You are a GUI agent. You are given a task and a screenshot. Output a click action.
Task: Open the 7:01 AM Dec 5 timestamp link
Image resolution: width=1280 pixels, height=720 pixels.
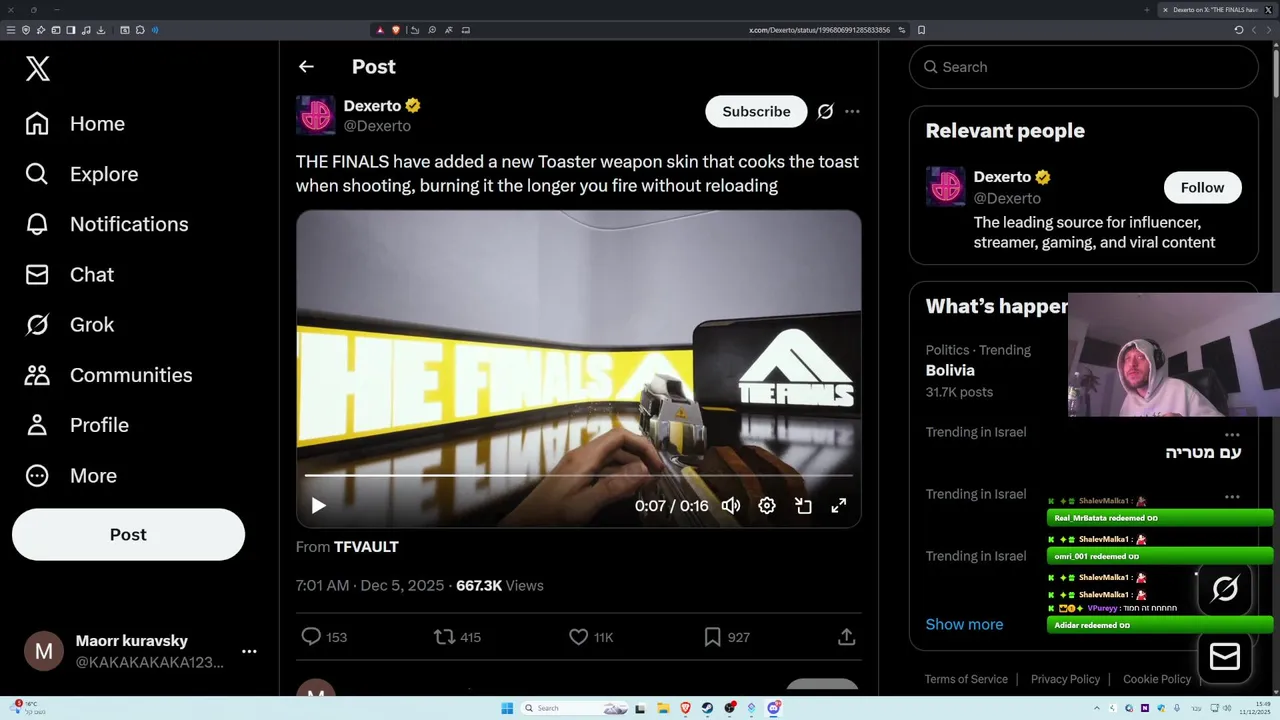pos(370,585)
